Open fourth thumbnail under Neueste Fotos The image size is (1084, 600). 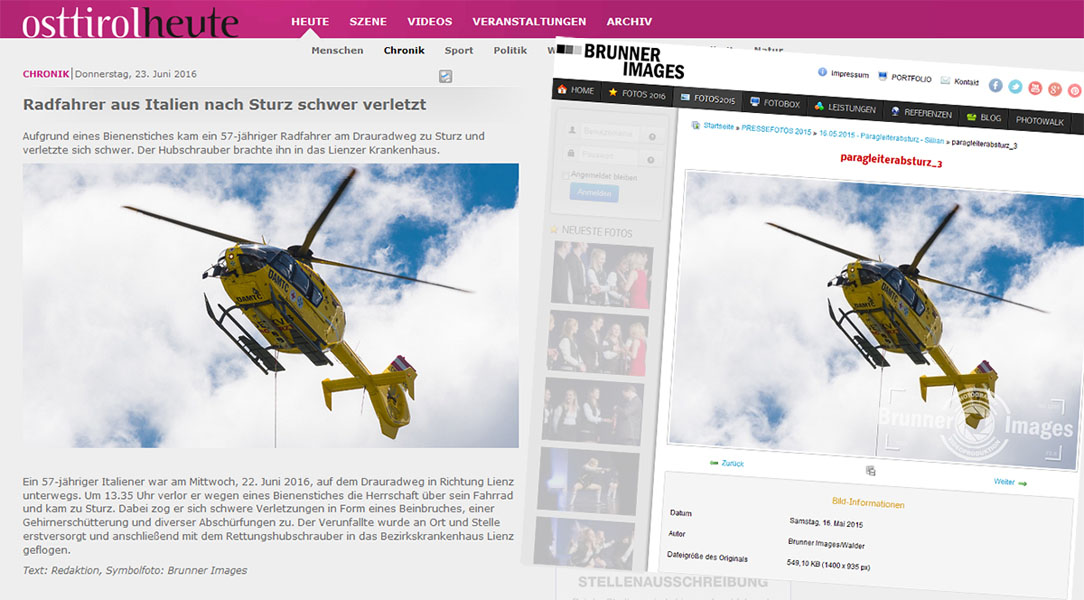coord(588,480)
